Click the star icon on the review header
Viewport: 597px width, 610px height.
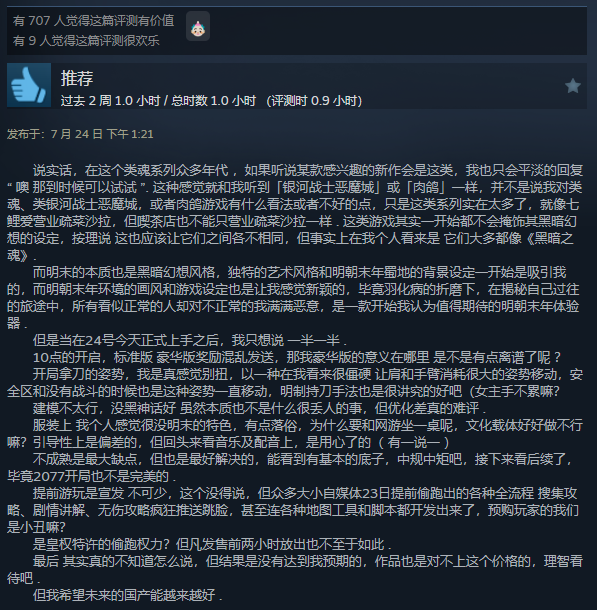pyautogui.click(x=572, y=86)
